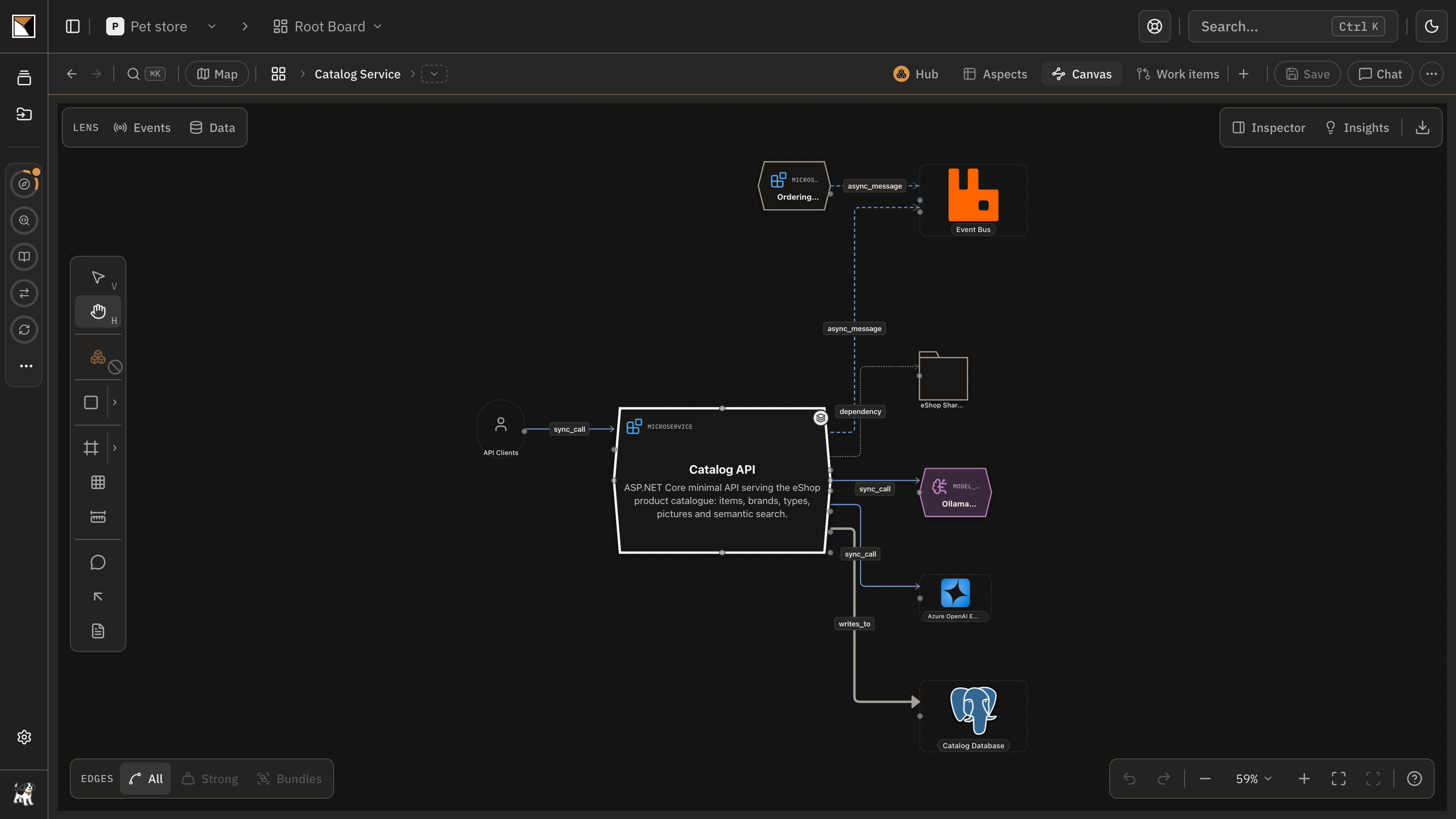The height and width of the screenshot is (819, 1456).
Task: Select the Canvas tab
Action: pyautogui.click(x=1082, y=74)
